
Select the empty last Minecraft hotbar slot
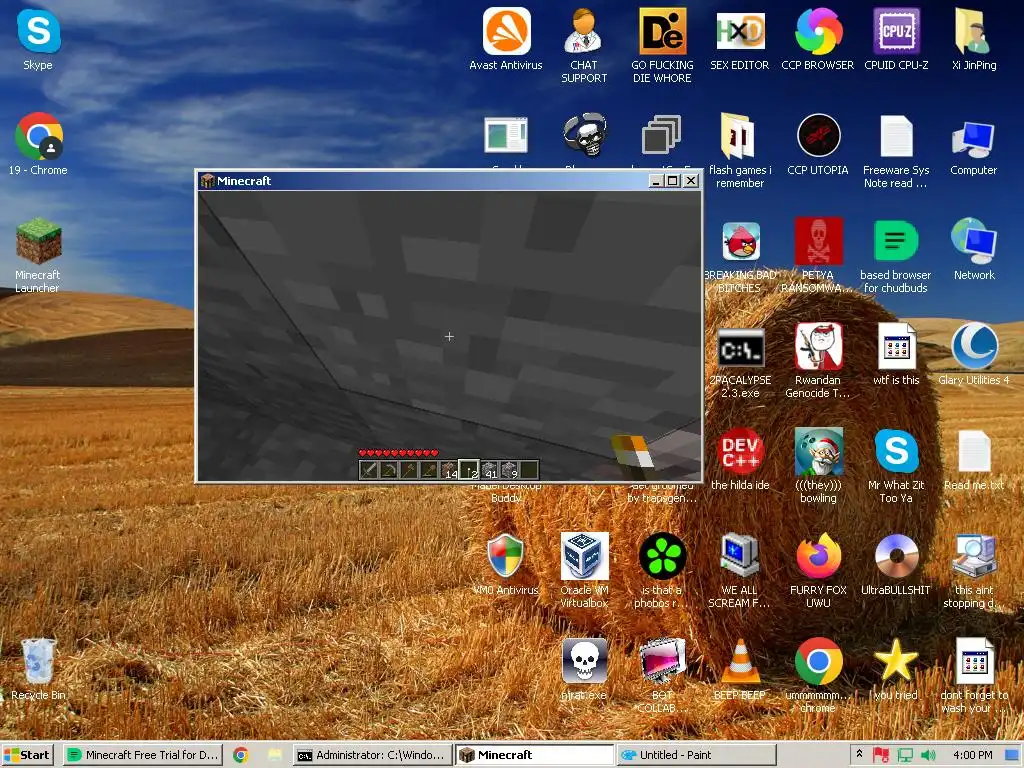[x=529, y=470]
